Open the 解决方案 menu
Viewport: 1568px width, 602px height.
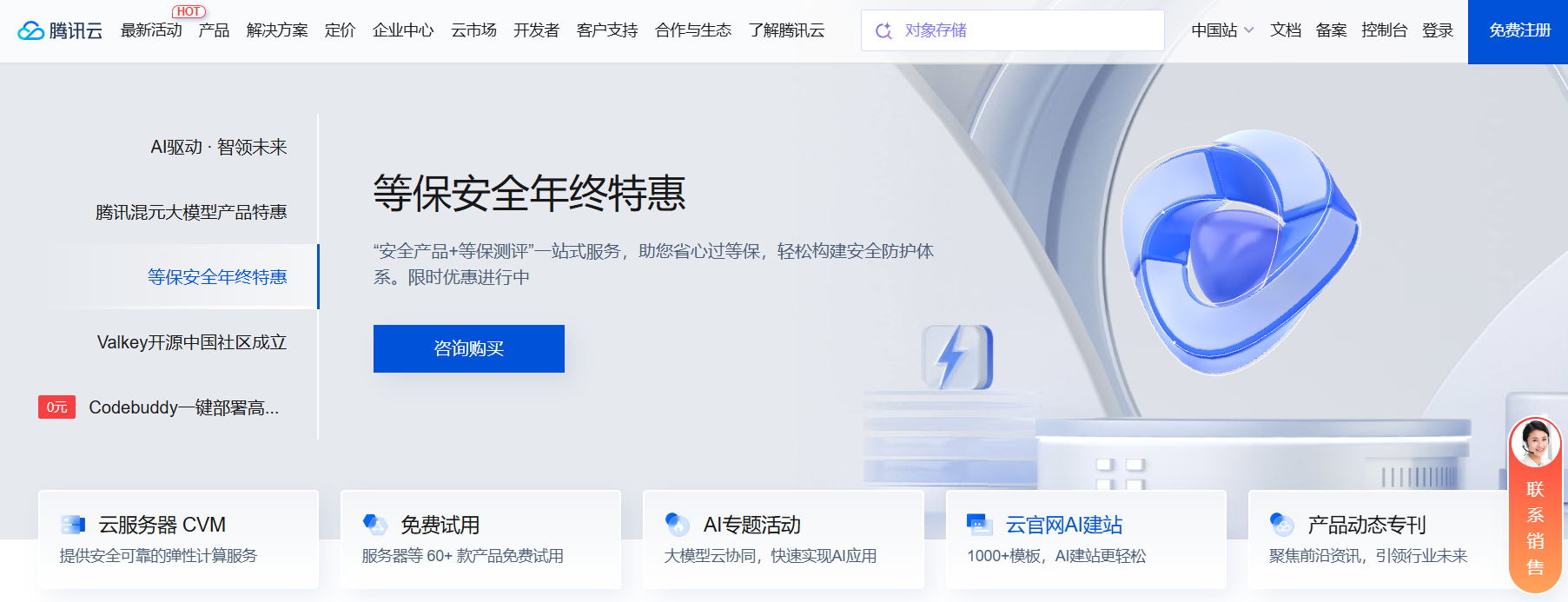click(277, 30)
